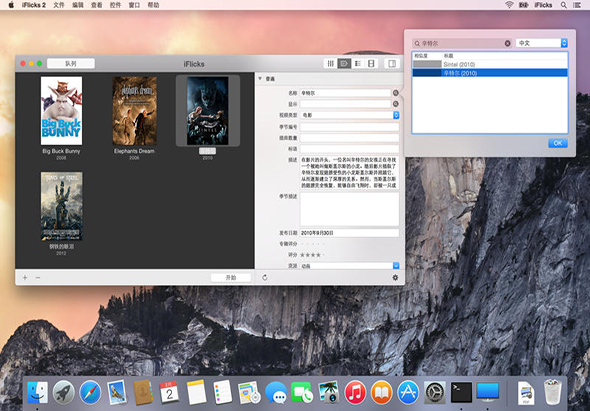This screenshot has height=411, width=590.
Task: Click into the 名称 name input field
Action: click(x=345, y=93)
